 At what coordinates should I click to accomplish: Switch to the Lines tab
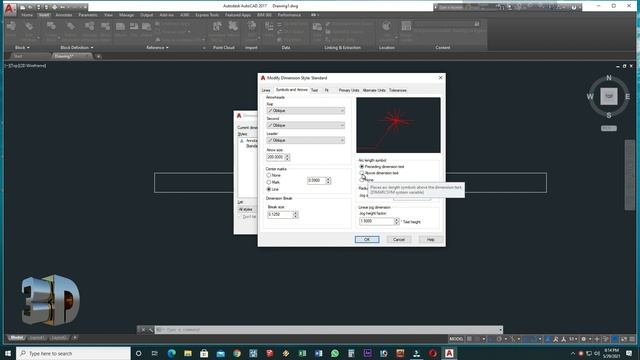266,90
